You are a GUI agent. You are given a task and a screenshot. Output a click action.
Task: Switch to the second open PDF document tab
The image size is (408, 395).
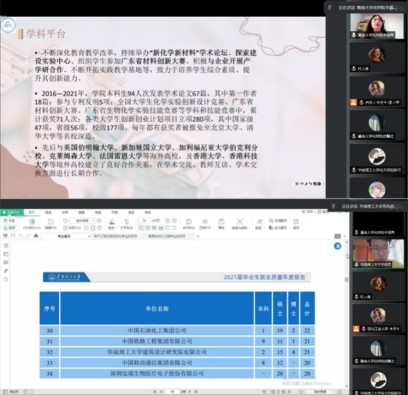(118, 236)
